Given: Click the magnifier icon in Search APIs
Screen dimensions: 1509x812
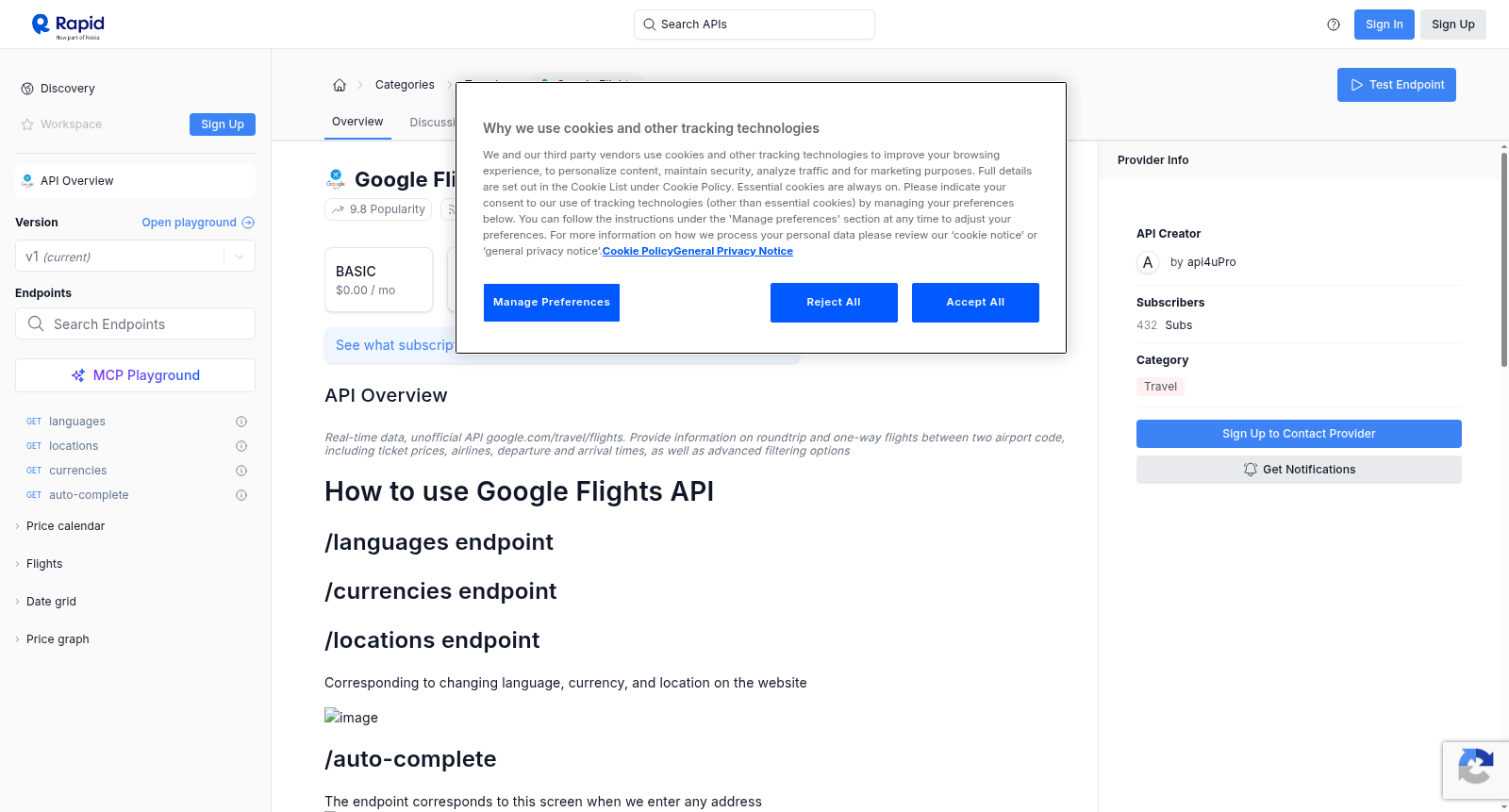Looking at the screenshot, I should (x=649, y=25).
